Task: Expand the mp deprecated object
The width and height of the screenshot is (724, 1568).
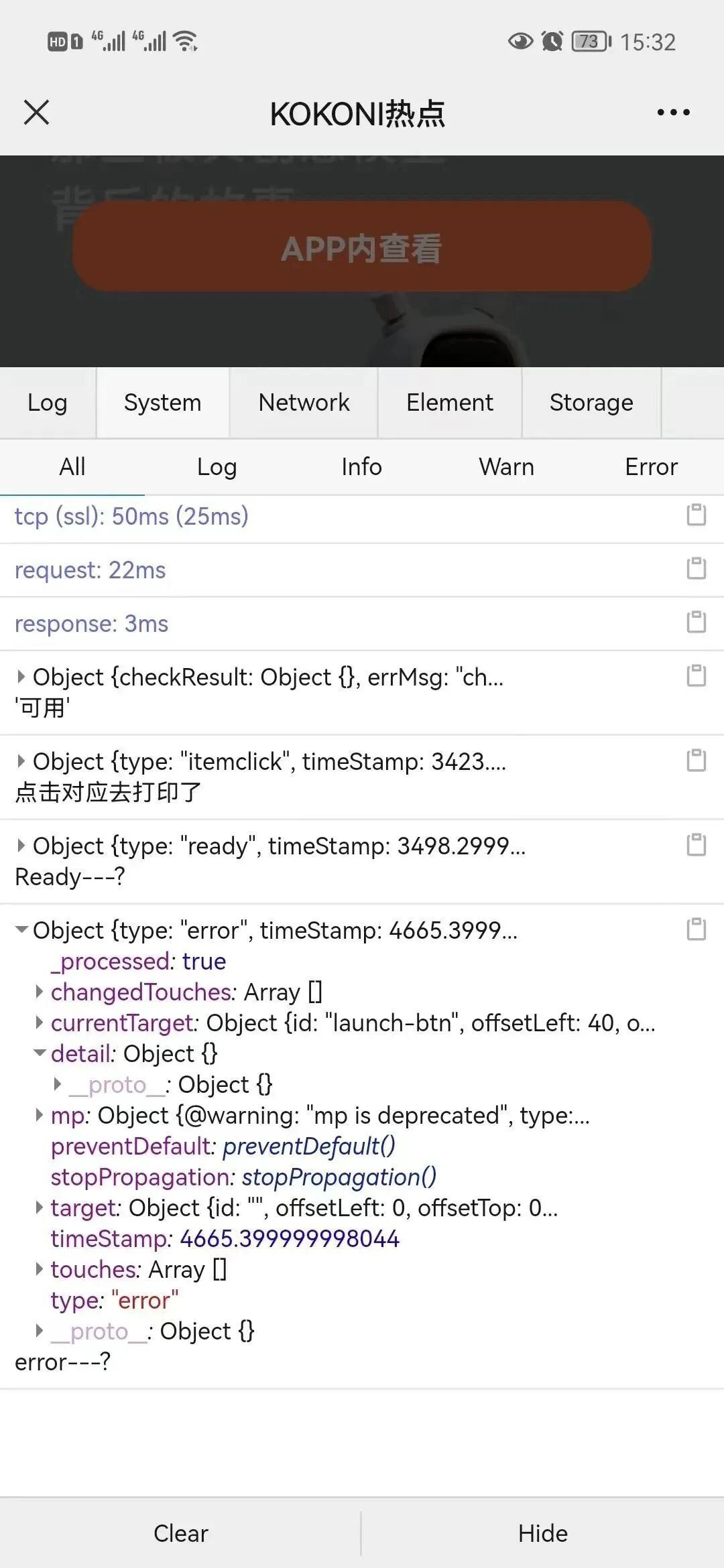Action: [x=40, y=1115]
